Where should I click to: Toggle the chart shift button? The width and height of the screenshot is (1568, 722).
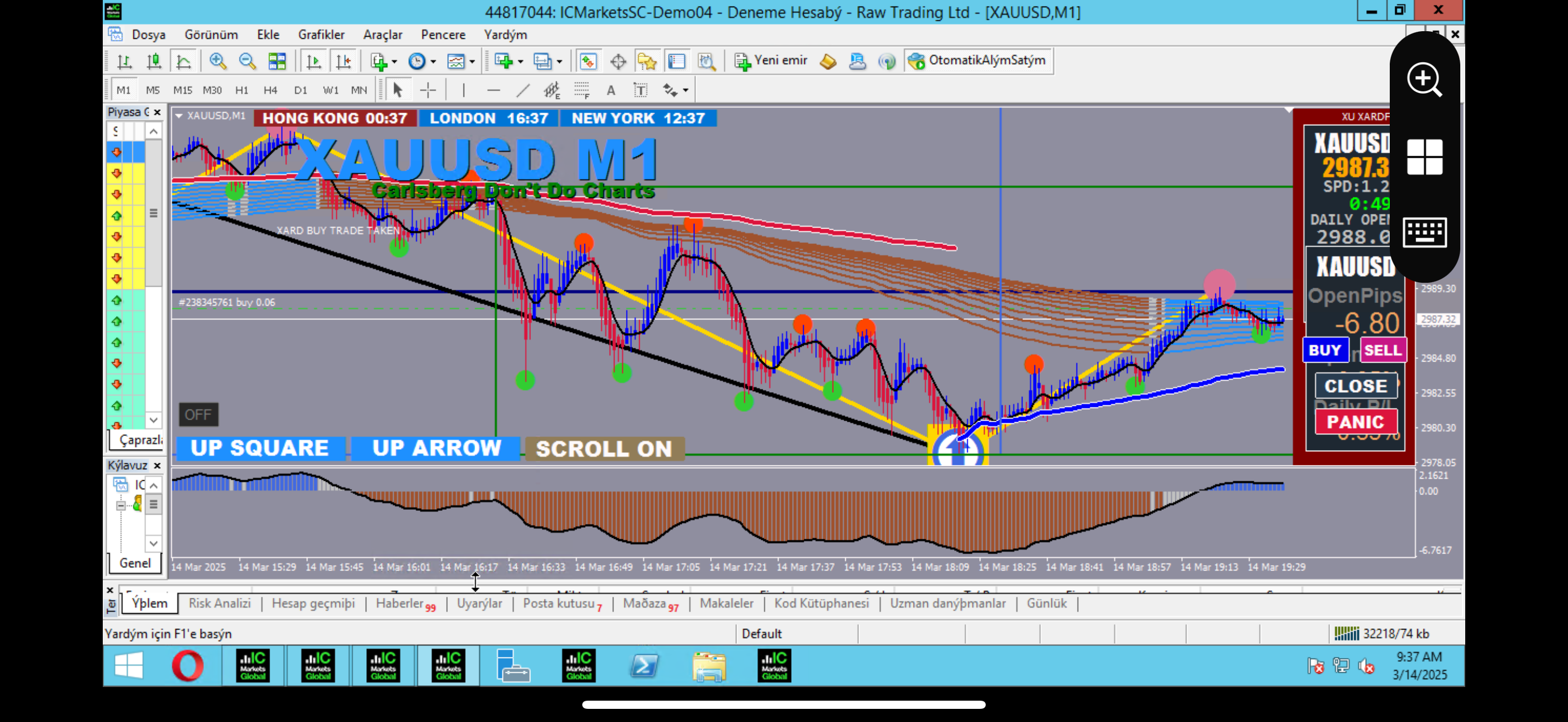[x=343, y=61]
